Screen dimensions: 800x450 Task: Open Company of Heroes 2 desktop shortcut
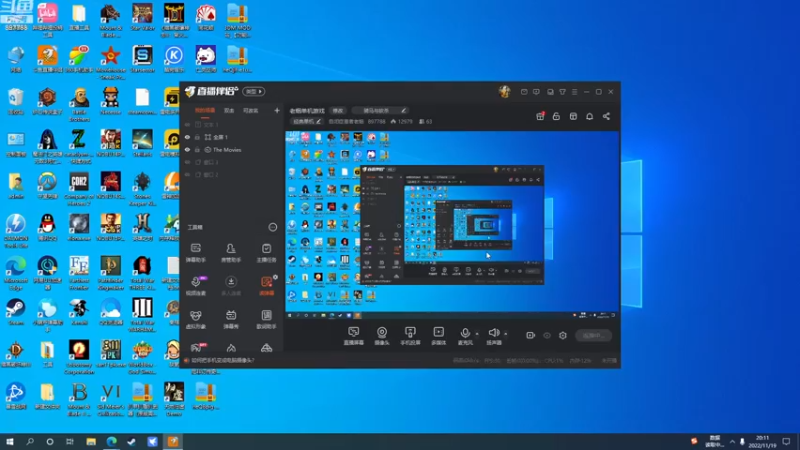(79, 188)
